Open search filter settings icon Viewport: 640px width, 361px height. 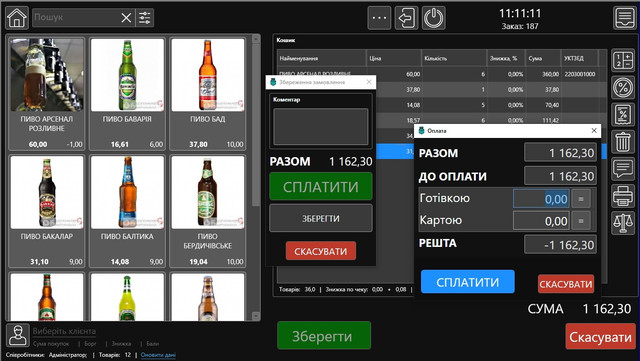pyautogui.click(x=144, y=18)
